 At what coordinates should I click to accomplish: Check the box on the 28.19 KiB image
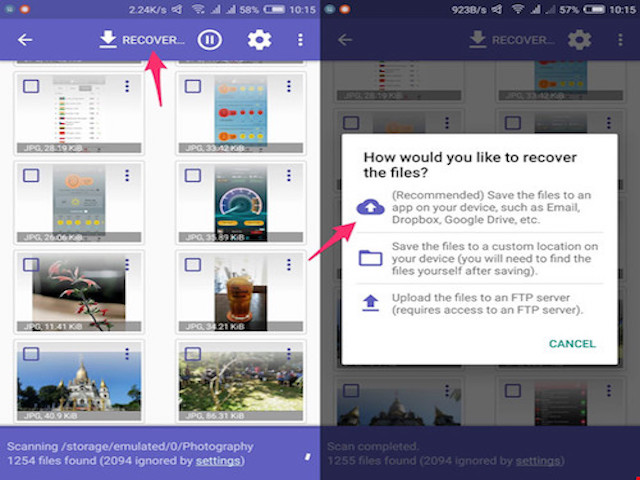click(31, 87)
